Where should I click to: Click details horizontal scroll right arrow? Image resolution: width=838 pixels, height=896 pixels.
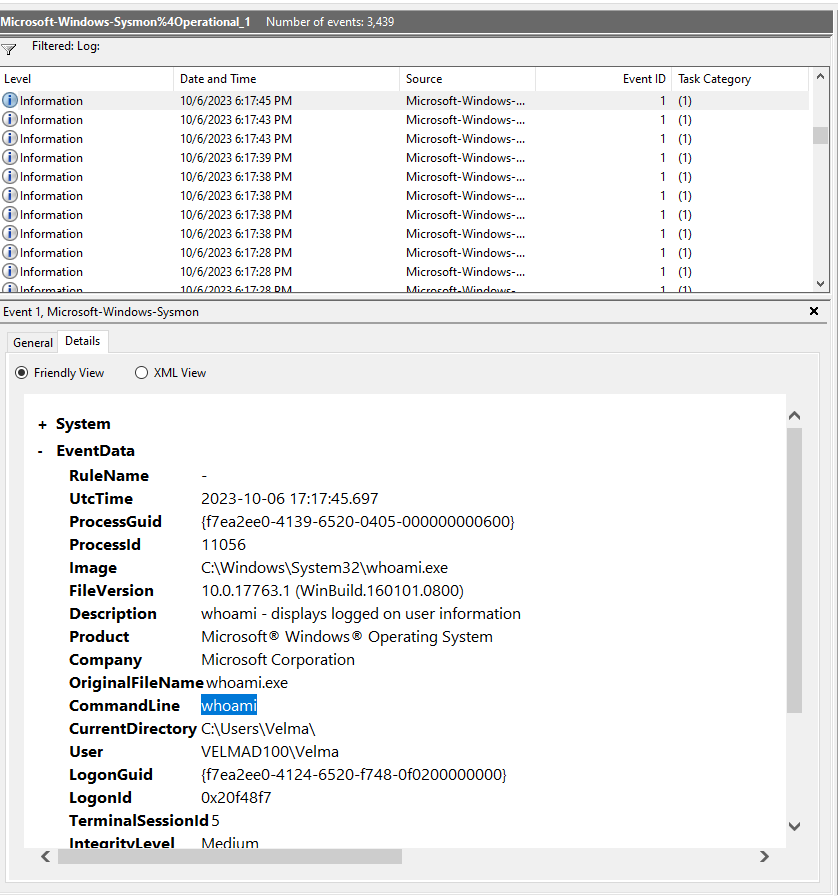(x=764, y=856)
